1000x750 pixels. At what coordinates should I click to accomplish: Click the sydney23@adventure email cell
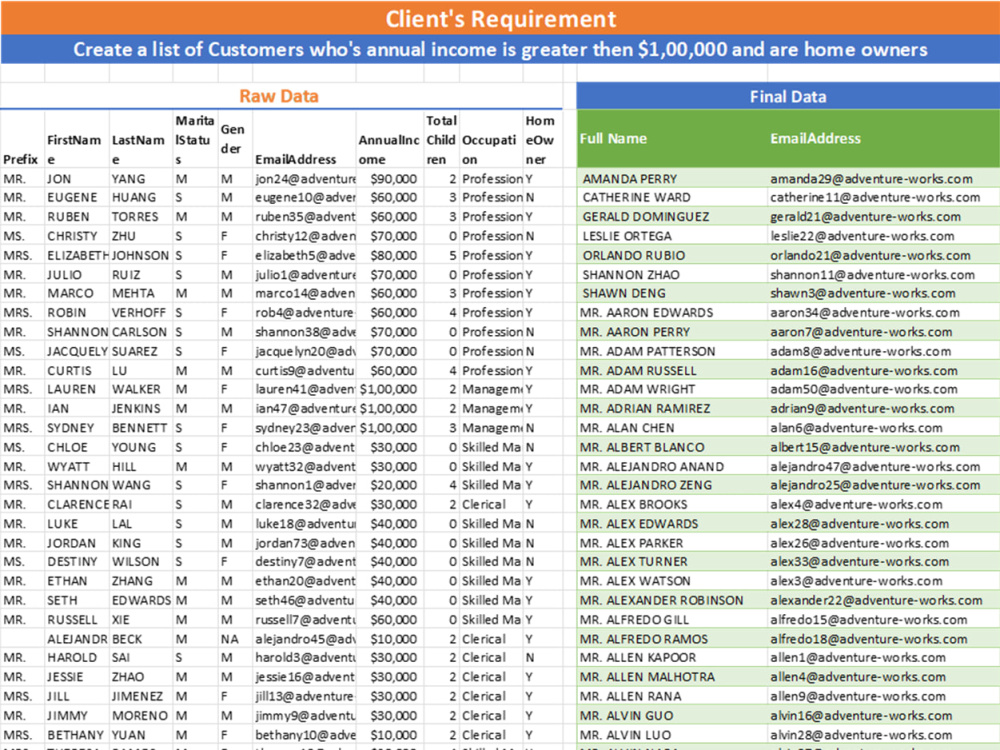pos(305,428)
